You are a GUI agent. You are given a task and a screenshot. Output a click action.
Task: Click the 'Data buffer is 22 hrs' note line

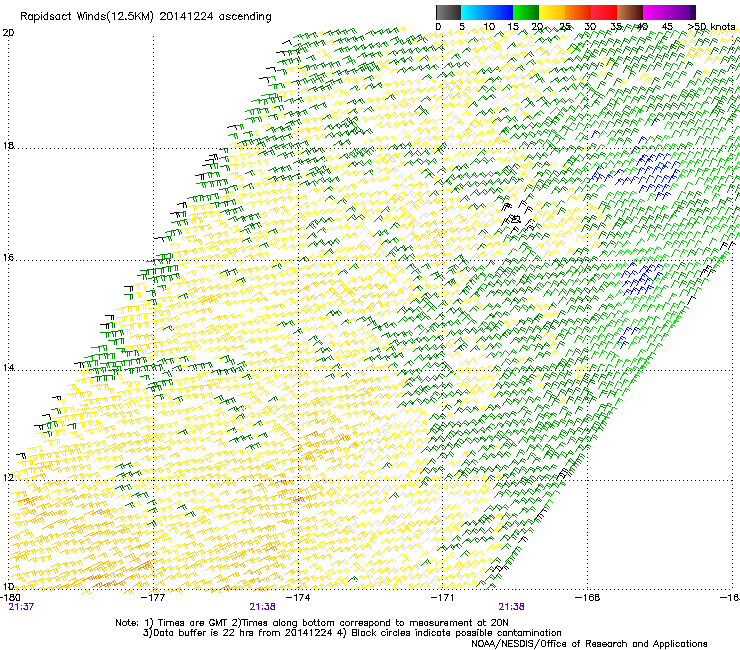(352, 633)
